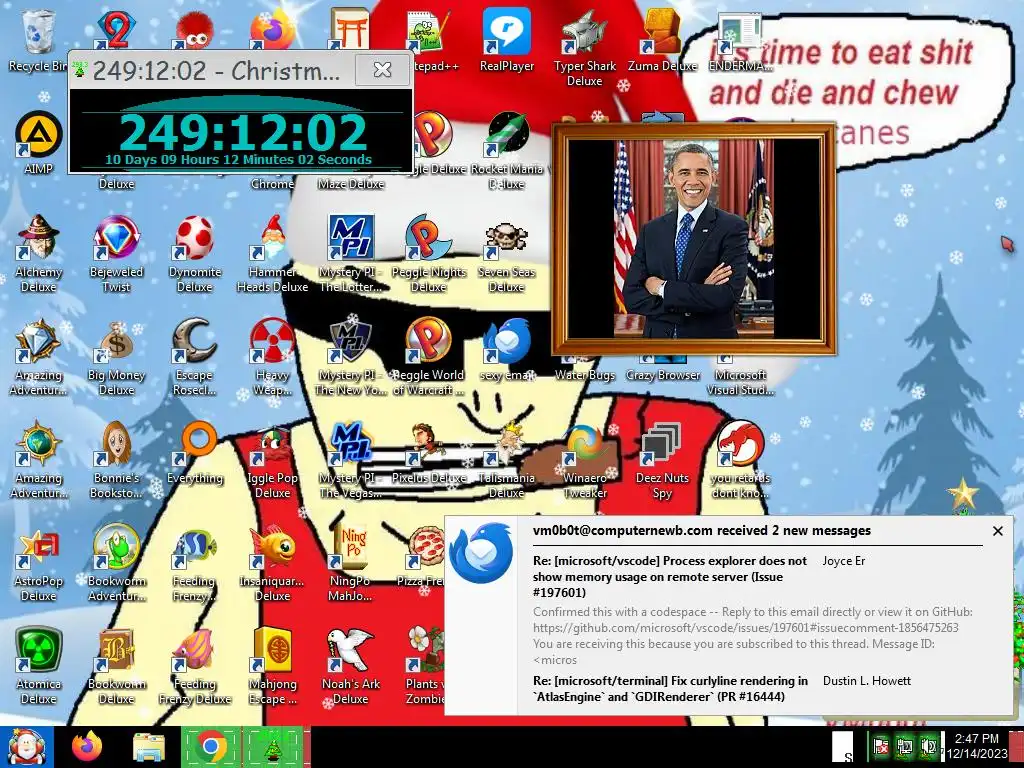Select the Mystery PI The Vegas icon

(x=351, y=460)
